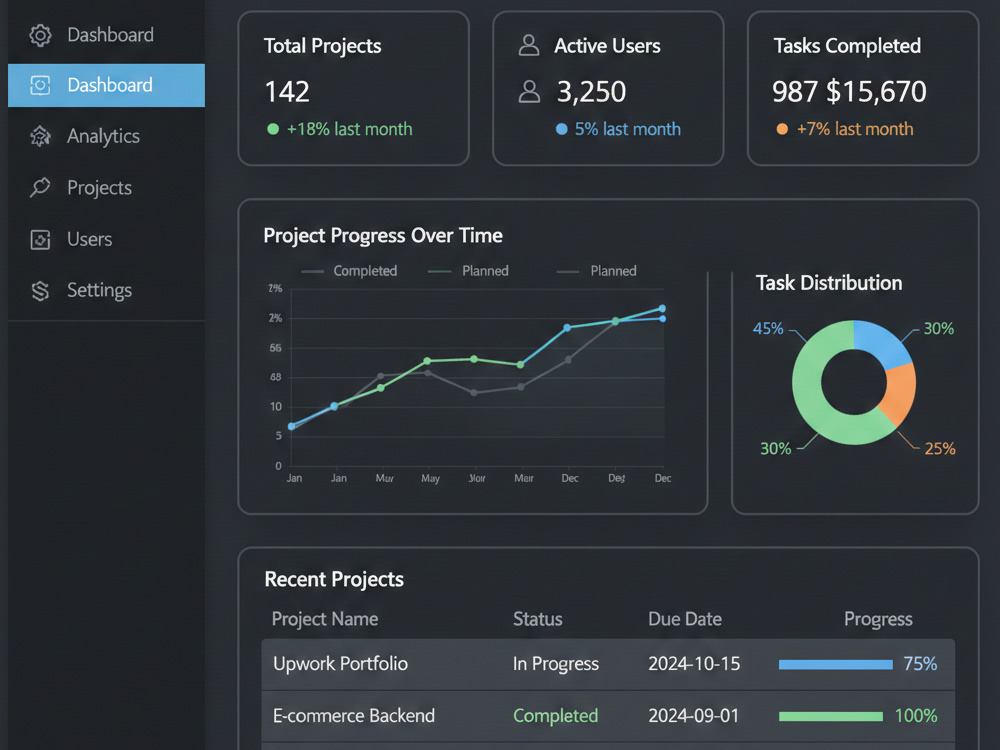Click the Projects sidebar icon
The image size is (1000, 750).
[40, 188]
